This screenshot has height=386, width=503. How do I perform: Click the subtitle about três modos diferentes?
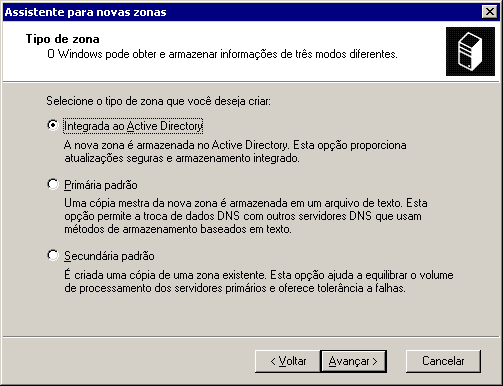pyautogui.click(x=222, y=54)
